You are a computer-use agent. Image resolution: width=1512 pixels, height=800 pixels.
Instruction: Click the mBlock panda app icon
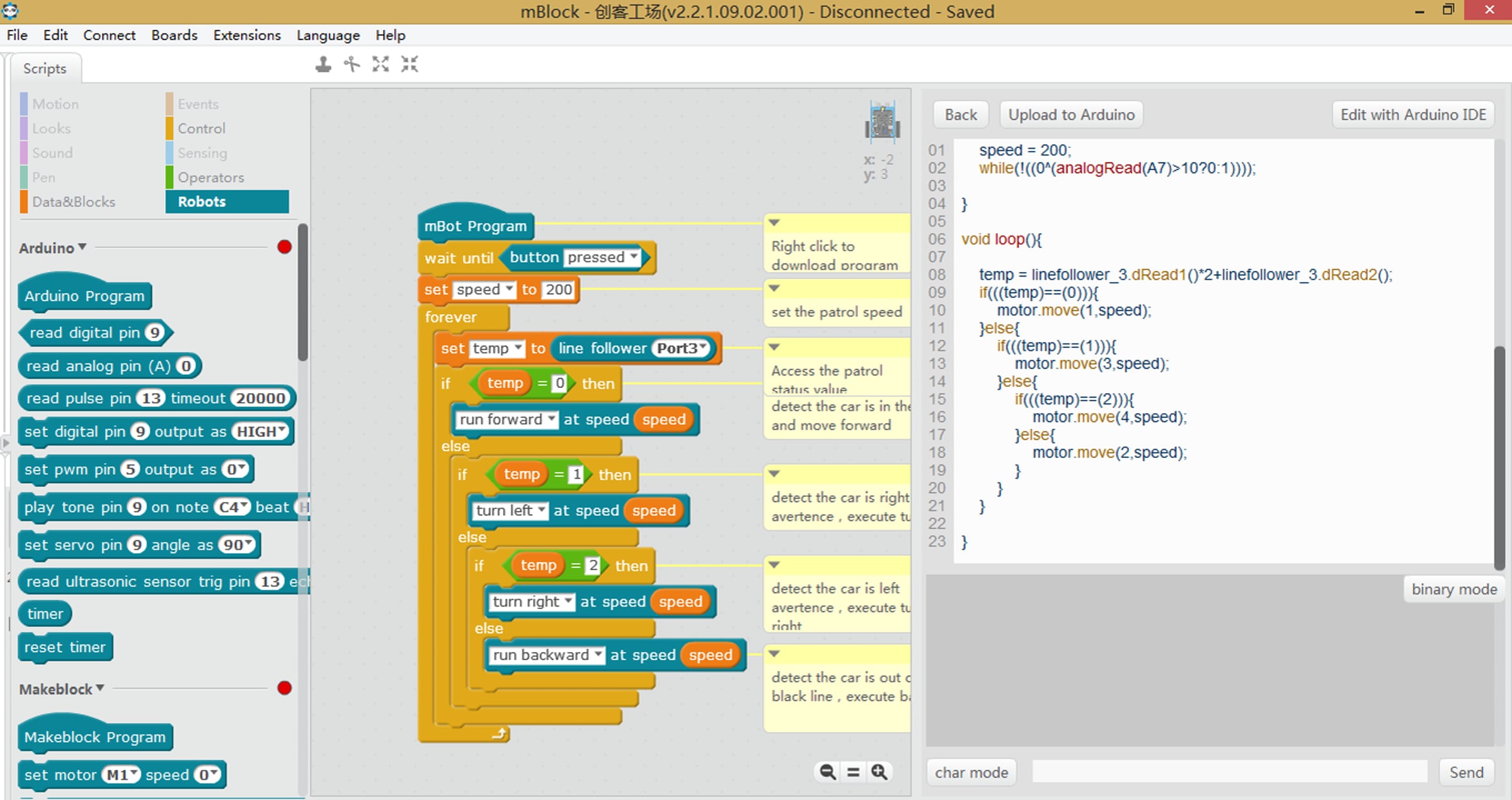click(10, 11)
